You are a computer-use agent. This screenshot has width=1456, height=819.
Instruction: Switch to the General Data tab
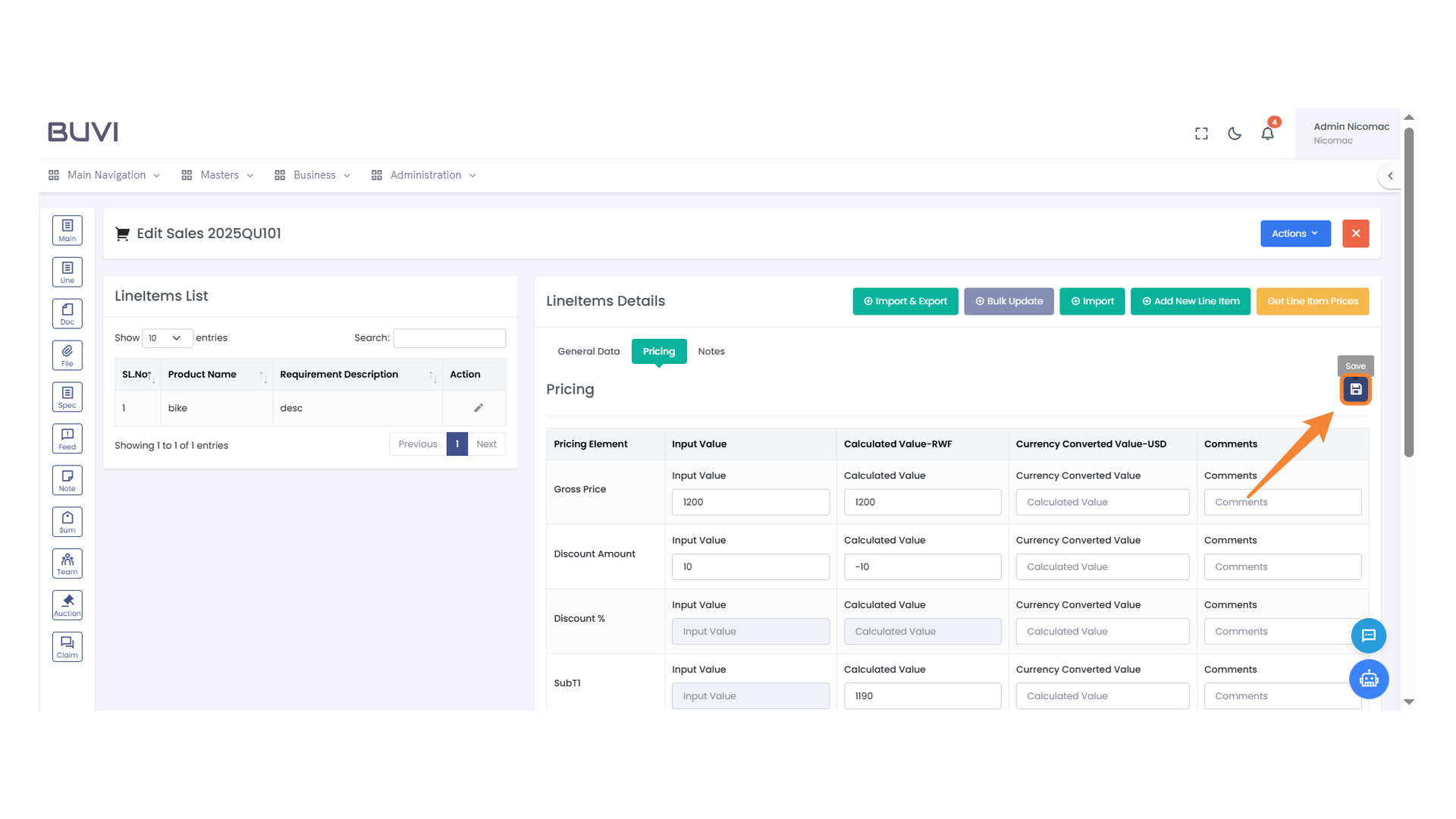pos(588,351)
